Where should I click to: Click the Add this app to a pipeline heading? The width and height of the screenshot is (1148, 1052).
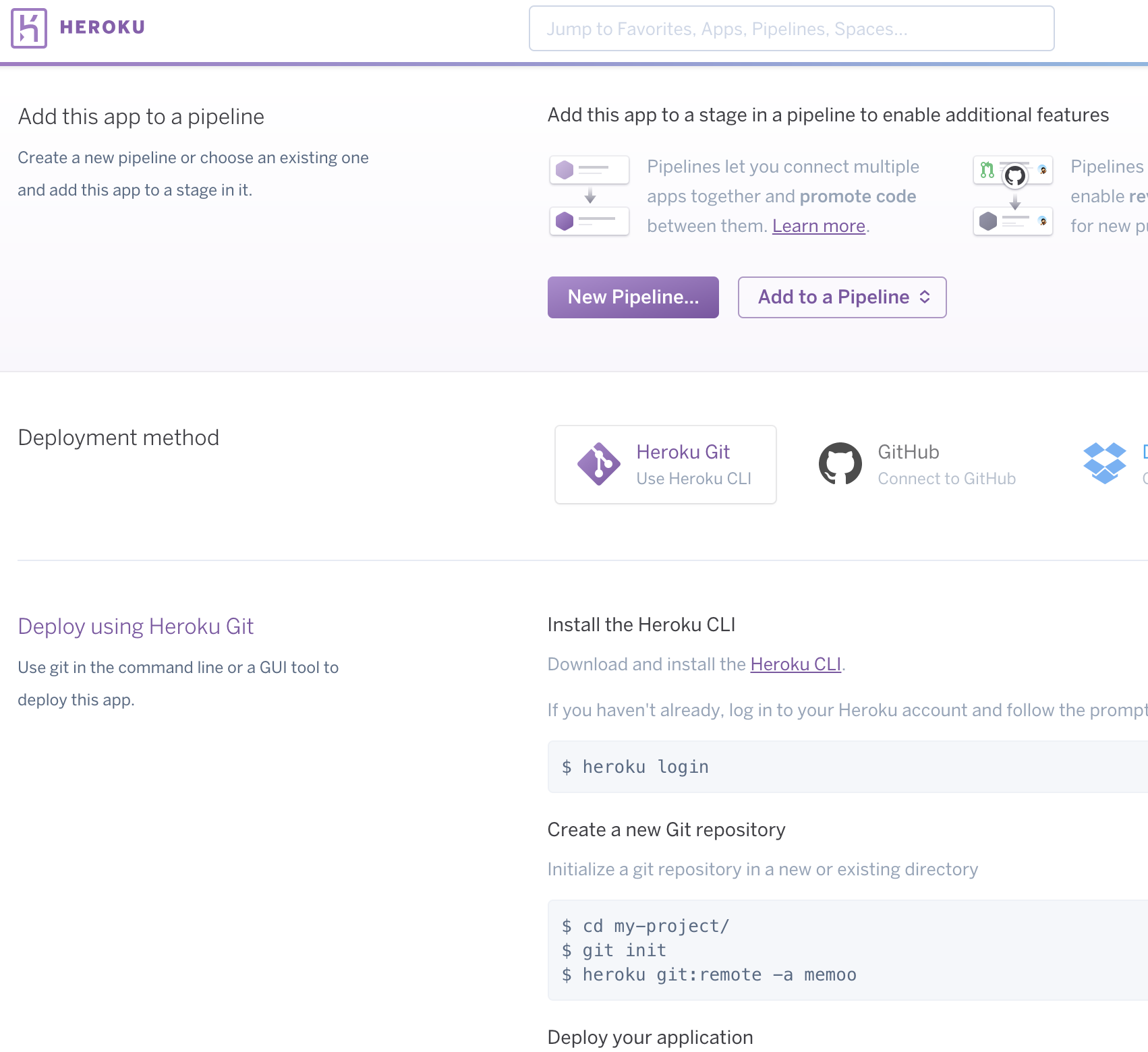pos(141,117)
